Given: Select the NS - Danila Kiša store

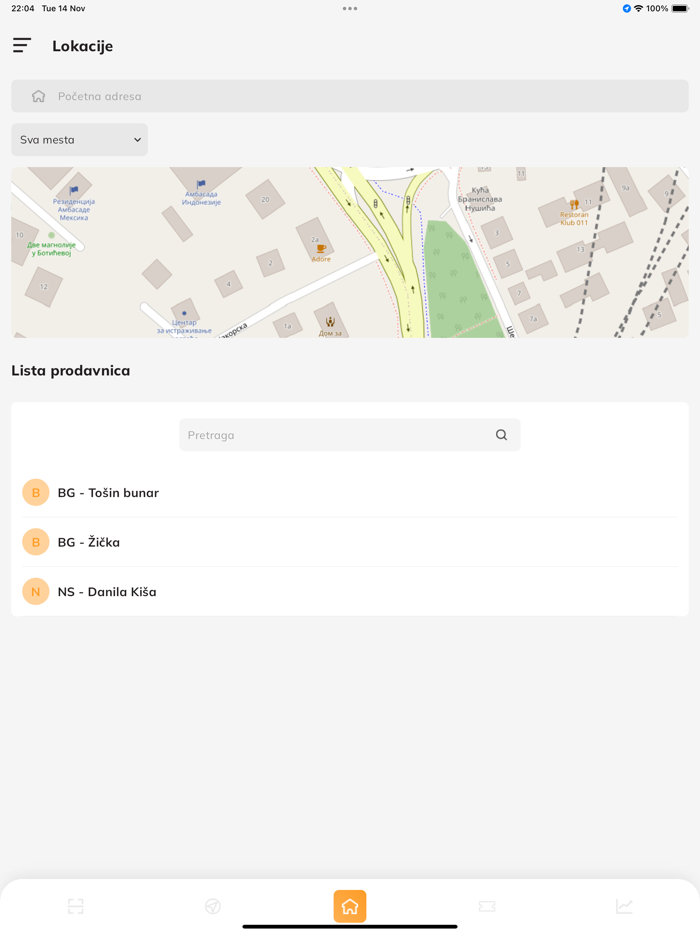Looking at the screenshot, I should coord(350,591).
